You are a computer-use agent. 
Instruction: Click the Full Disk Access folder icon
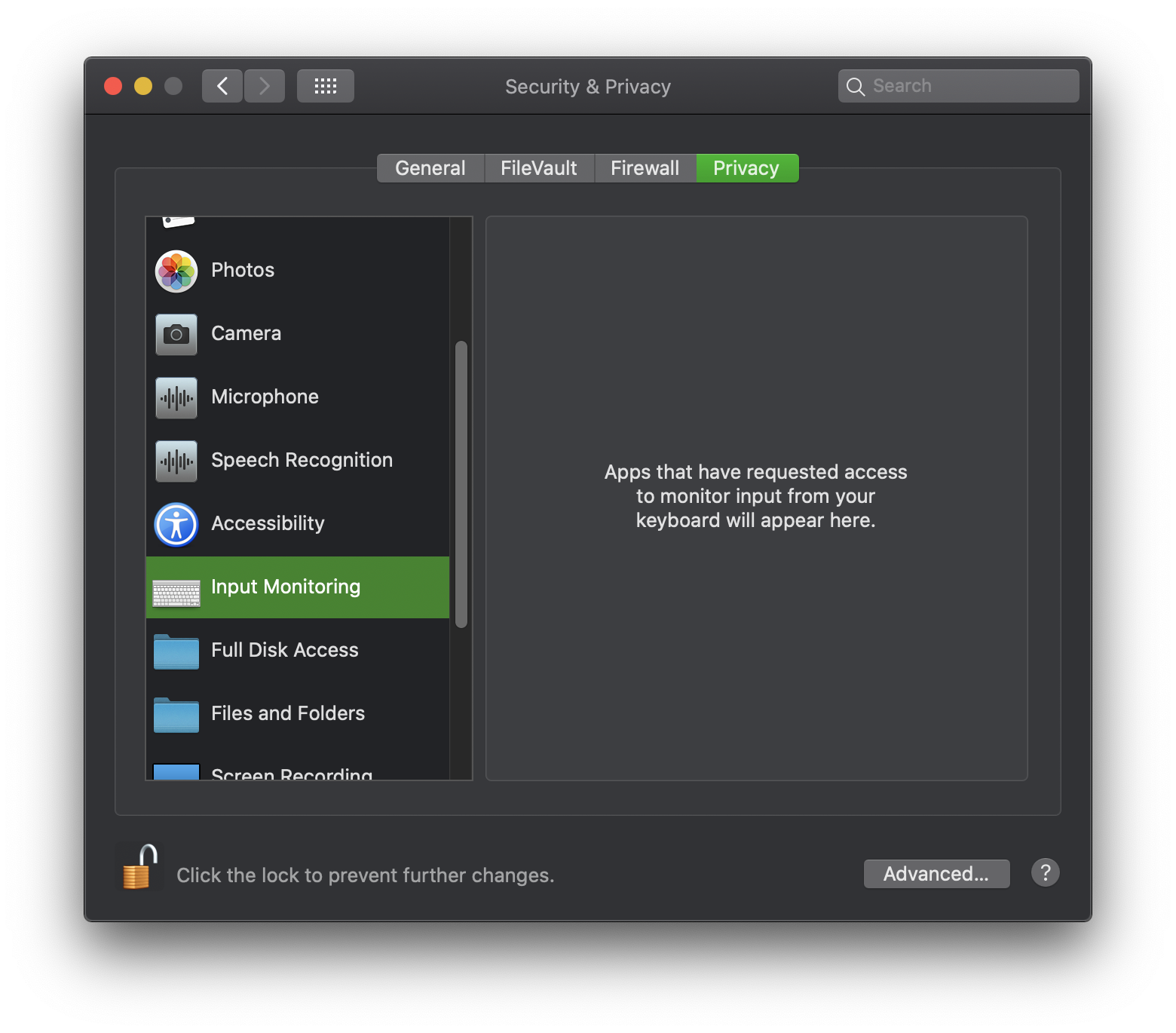176,651
